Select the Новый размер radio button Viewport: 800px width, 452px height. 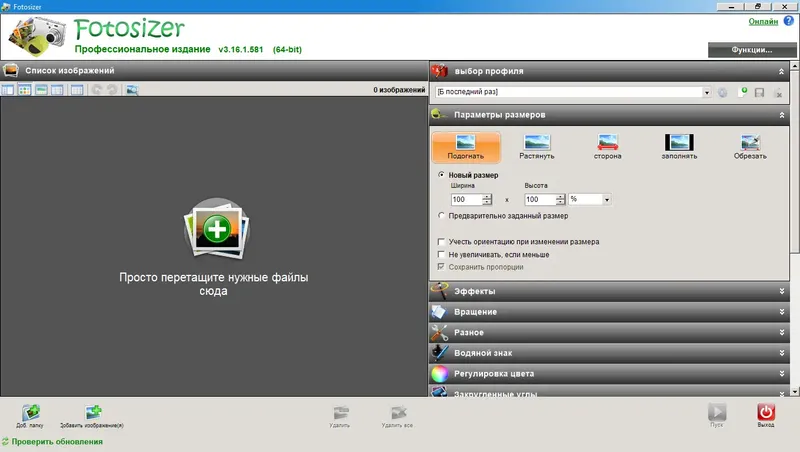(442, 174)
